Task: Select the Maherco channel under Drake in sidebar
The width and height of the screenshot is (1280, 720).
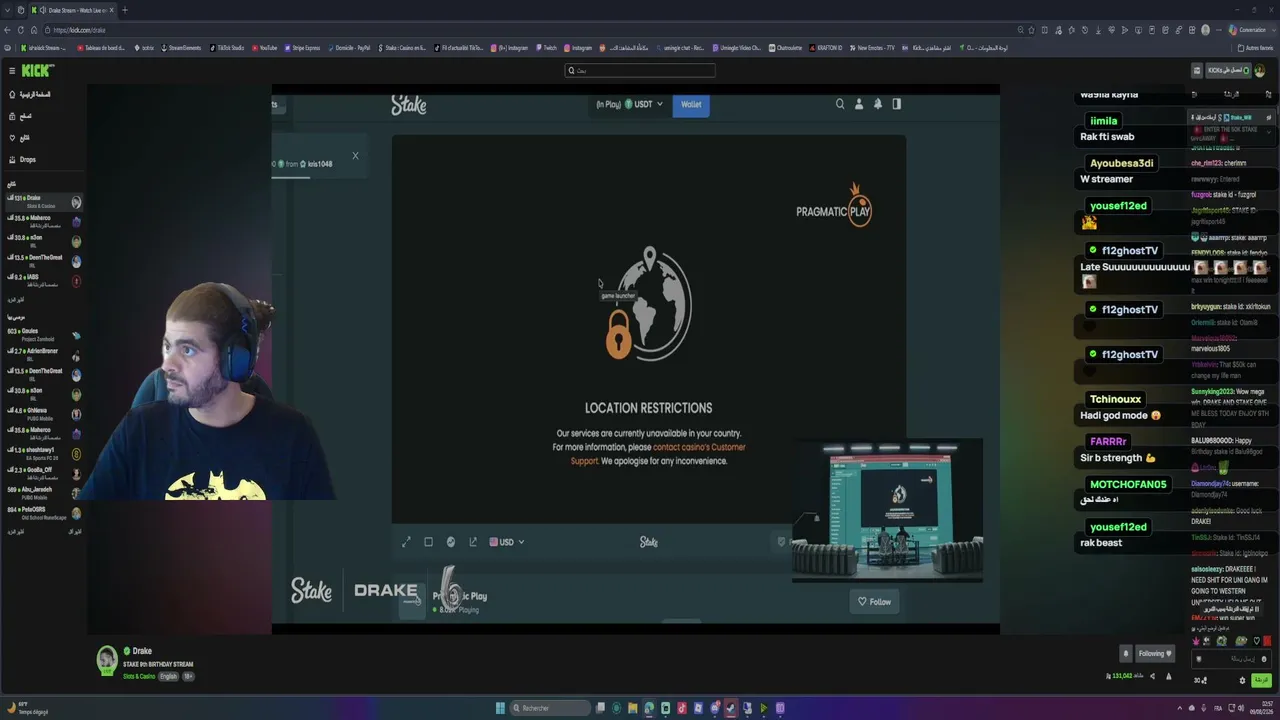Action: click(45, 221)
